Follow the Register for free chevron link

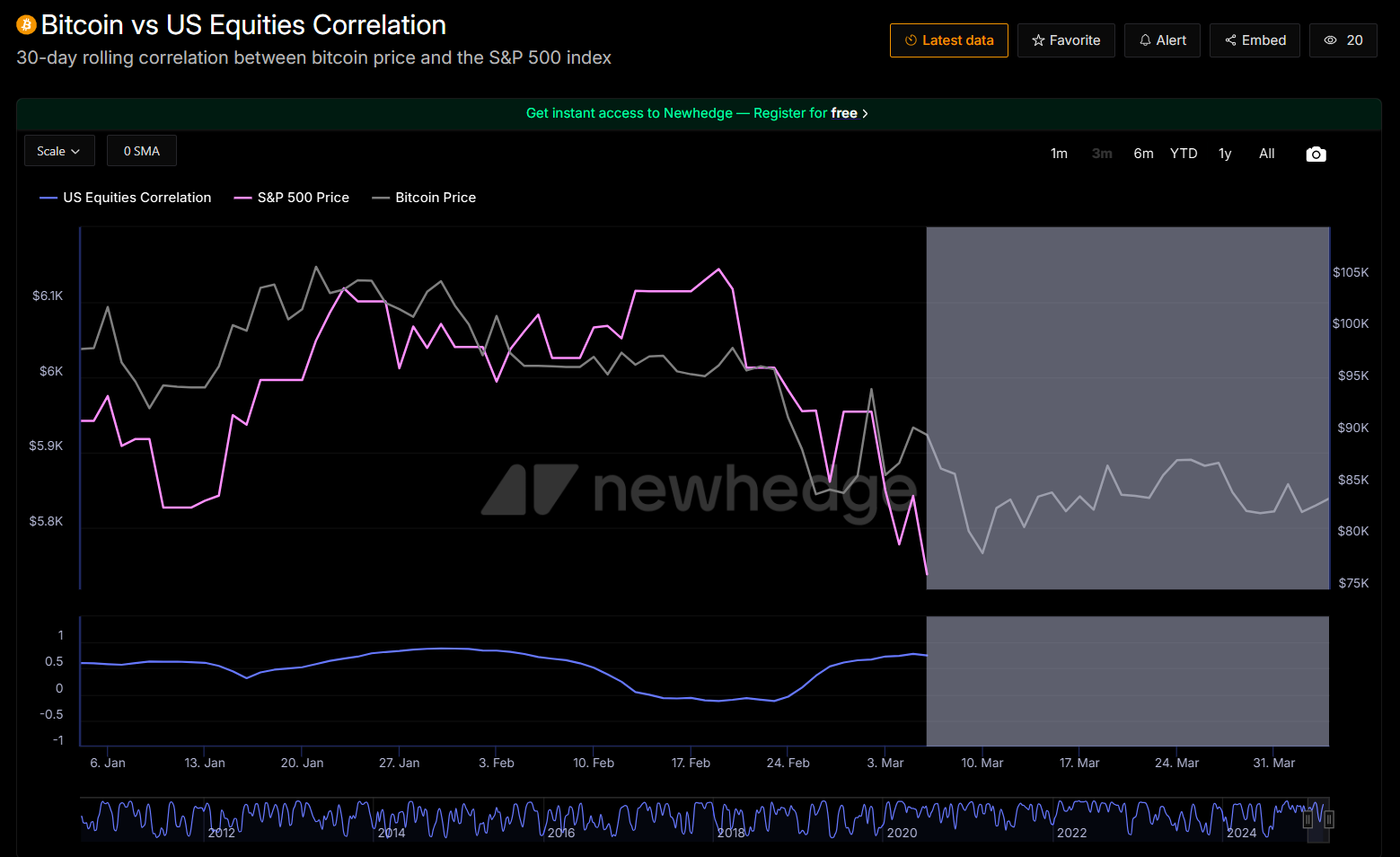click(865, 113)
